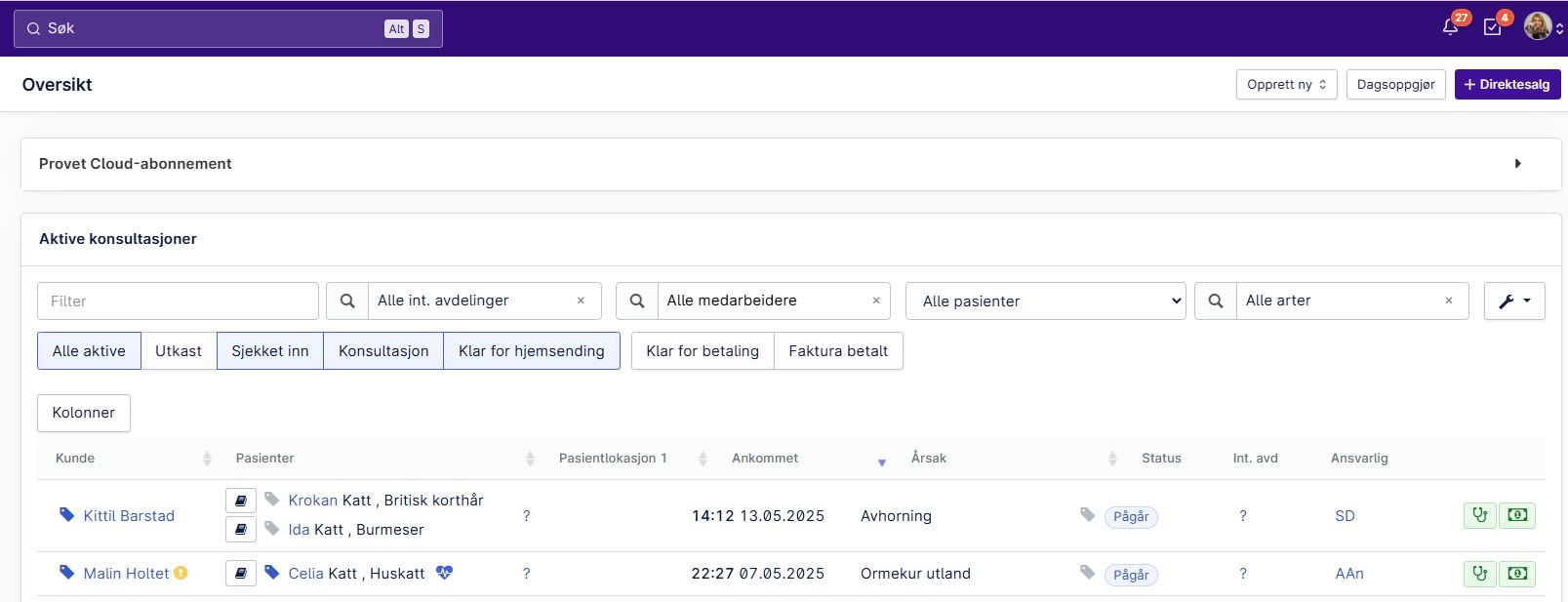The image size is (1568, 602).
Task: Click the Pågår status in Avhorning row
Action: point(1131,517)
